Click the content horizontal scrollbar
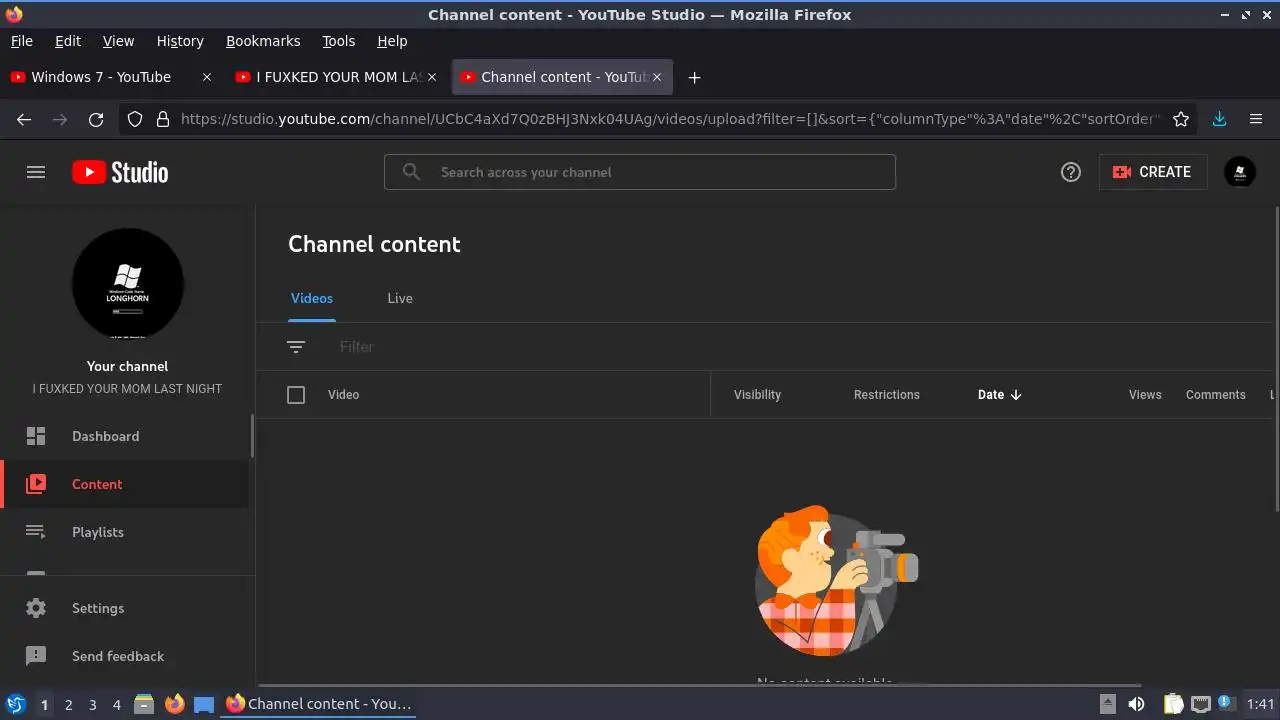Screen dimensions: 1280x720 700,686
